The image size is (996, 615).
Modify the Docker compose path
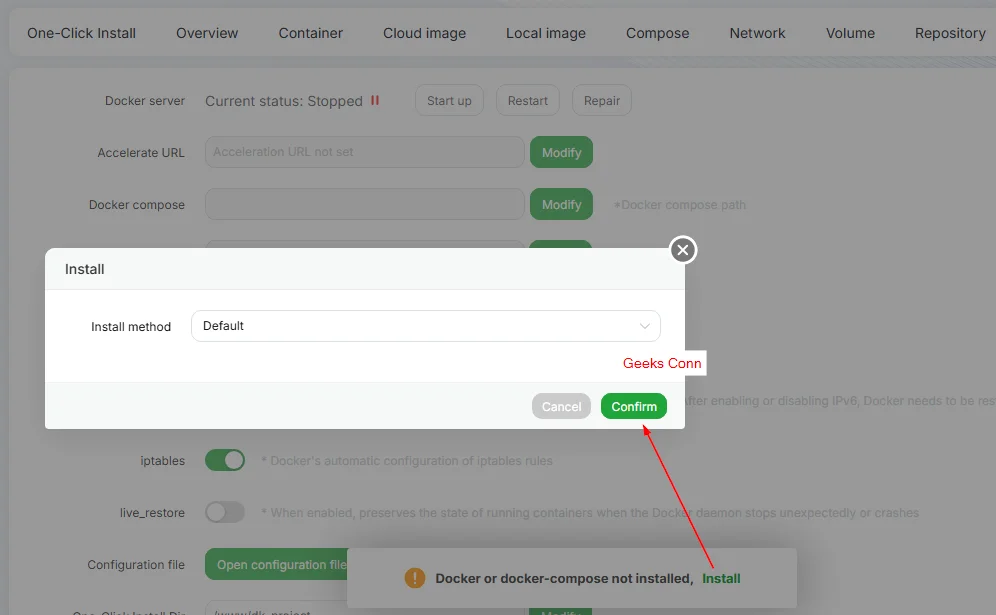point(561,204)
